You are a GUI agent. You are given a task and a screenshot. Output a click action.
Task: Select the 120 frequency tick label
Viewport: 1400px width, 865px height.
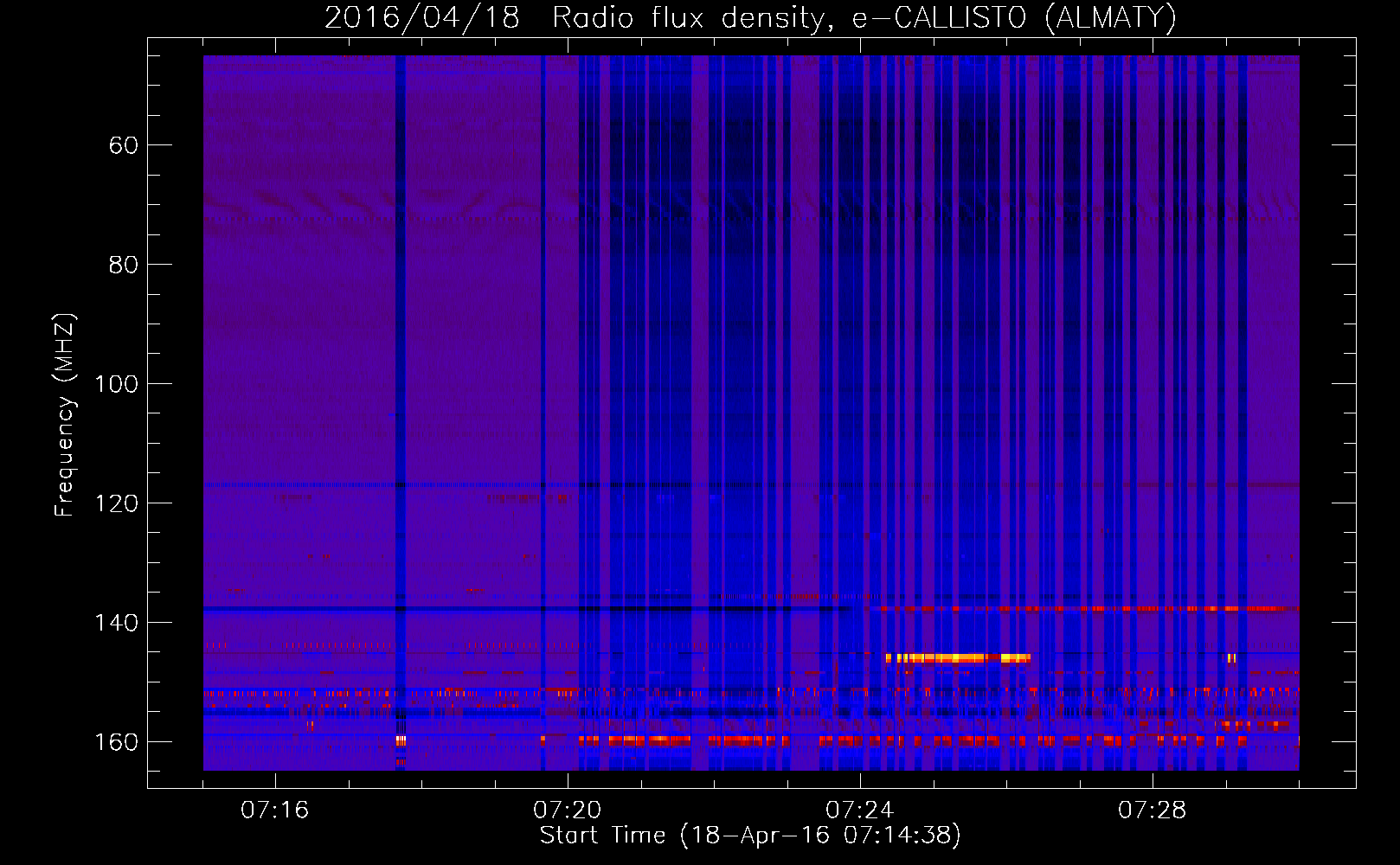pos(116,503)
